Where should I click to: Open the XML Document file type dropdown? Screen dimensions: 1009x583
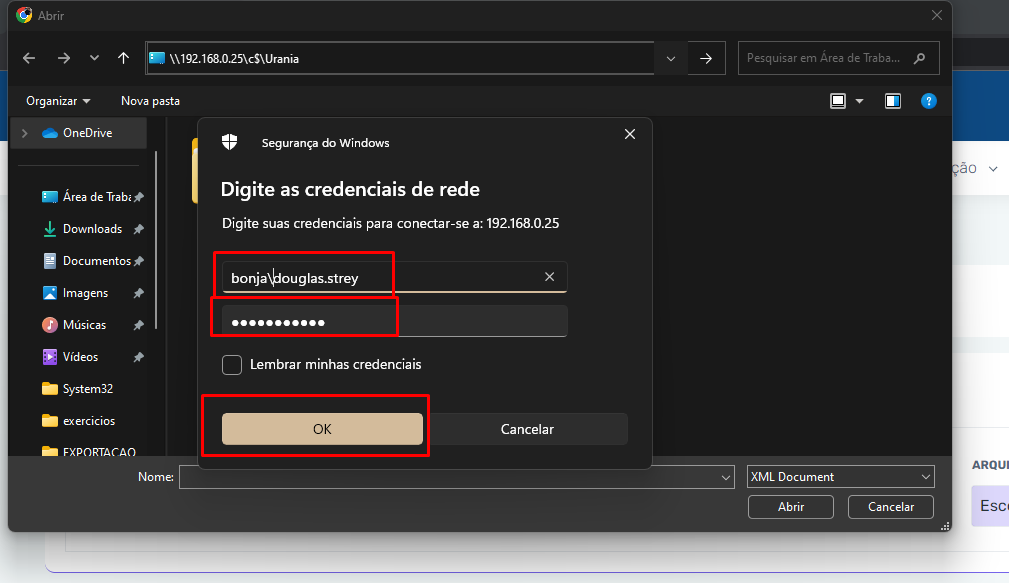(840, 477)
